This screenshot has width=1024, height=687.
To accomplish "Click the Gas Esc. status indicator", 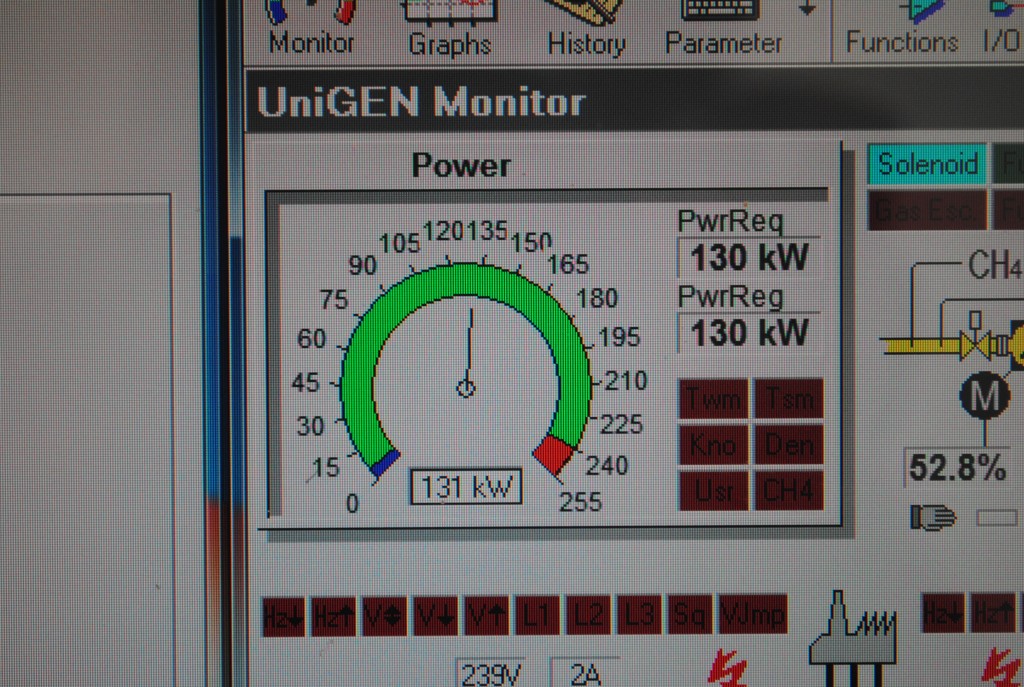I will pyautogui.click(x=927, y=210).
